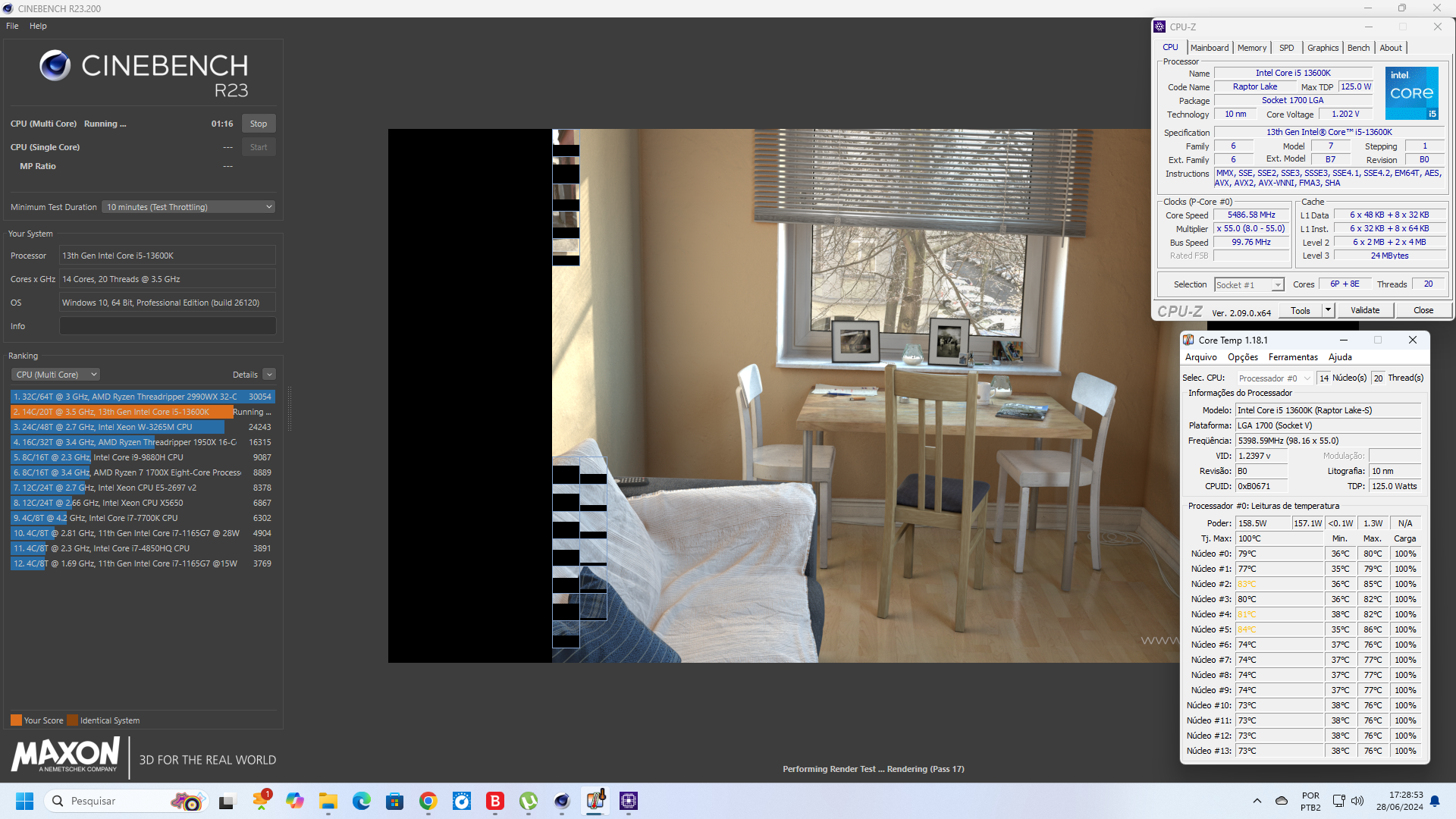Click the Core Voltage value 1.202 V

[1345, 115]
